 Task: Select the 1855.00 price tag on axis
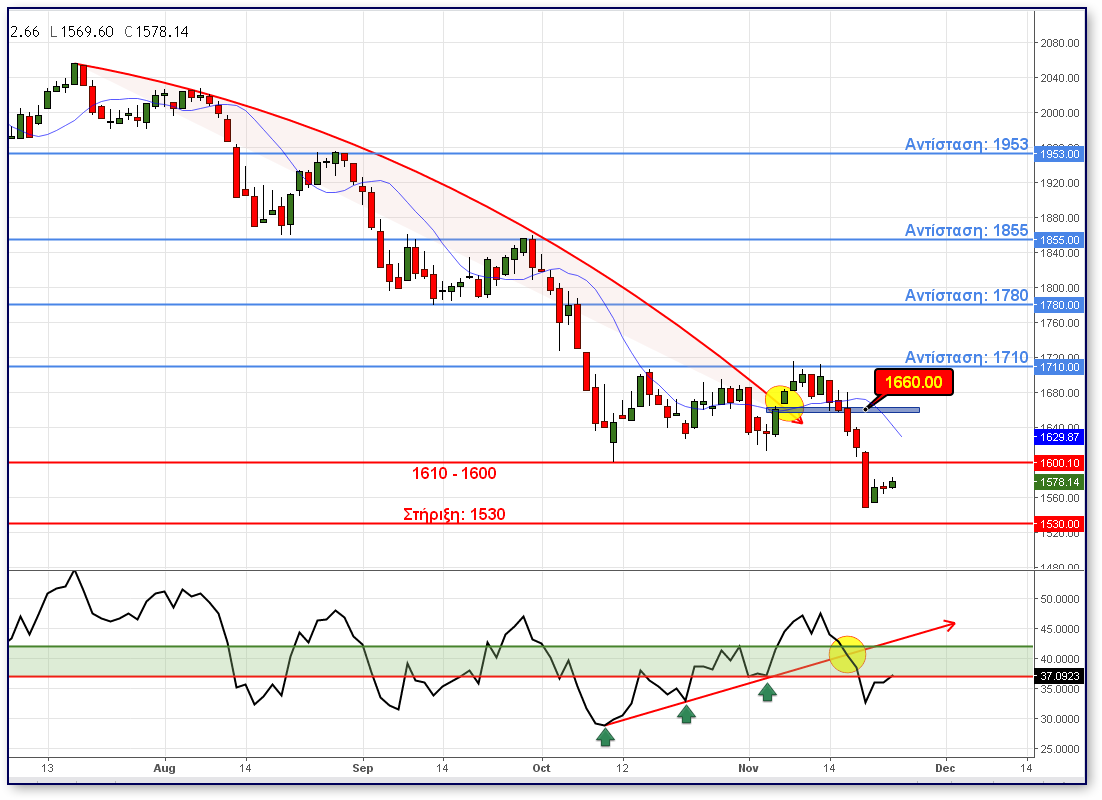tap(1059, 240)
